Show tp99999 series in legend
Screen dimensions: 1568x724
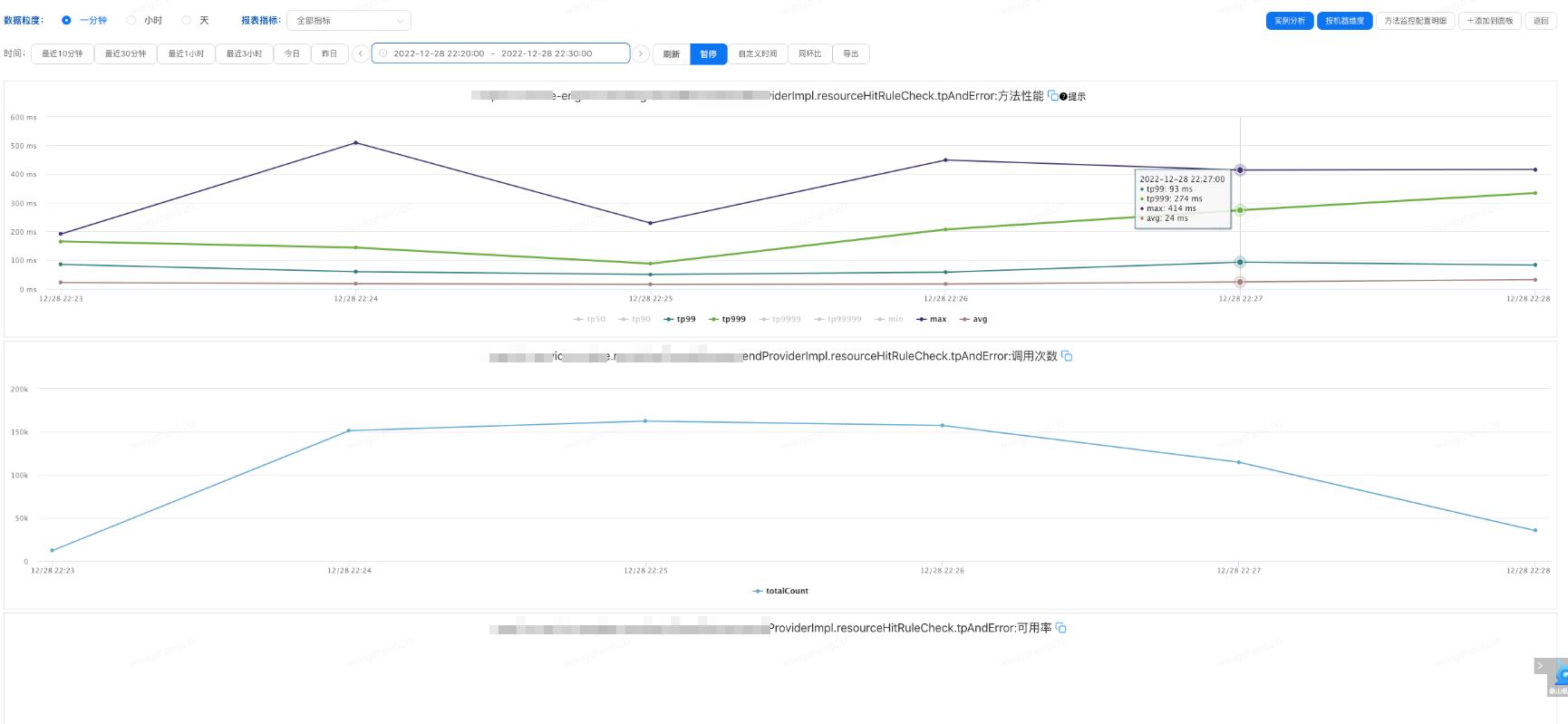pyautogui.click(x=837, y=319)
